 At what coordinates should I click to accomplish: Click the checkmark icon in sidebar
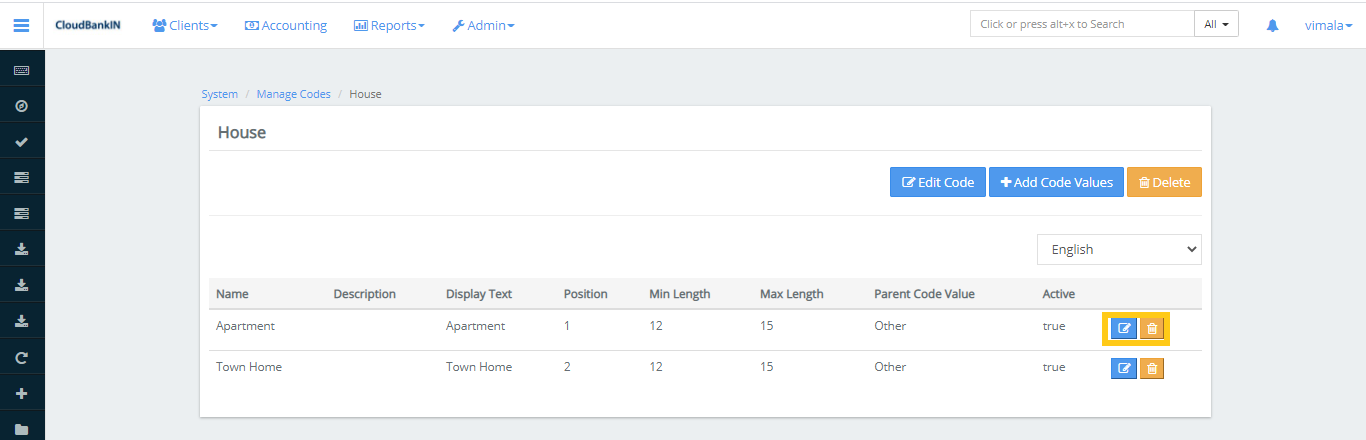coord(21,142)
